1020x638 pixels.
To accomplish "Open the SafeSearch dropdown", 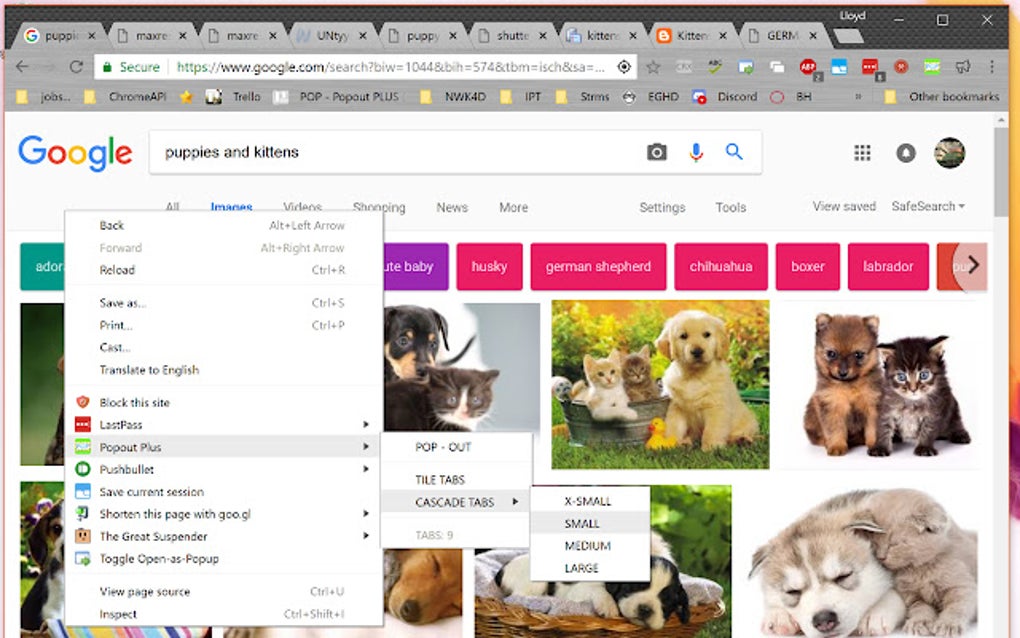I will [x=925, y=207].
